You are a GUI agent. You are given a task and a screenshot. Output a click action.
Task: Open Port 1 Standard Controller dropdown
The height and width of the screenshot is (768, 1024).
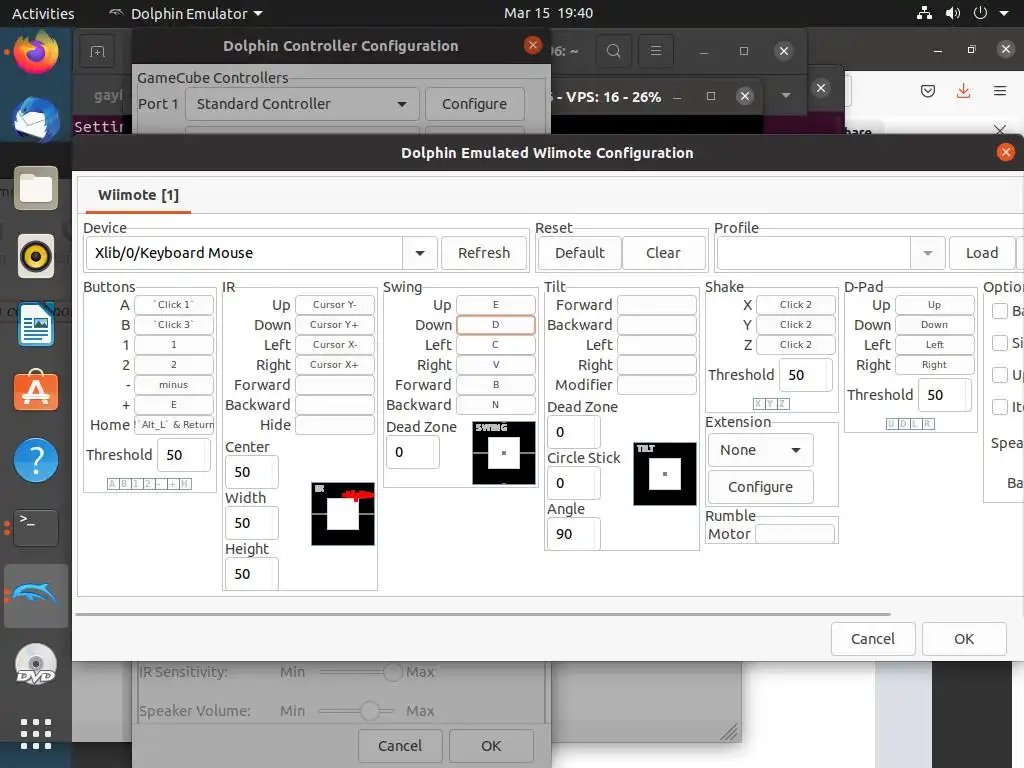302,104
